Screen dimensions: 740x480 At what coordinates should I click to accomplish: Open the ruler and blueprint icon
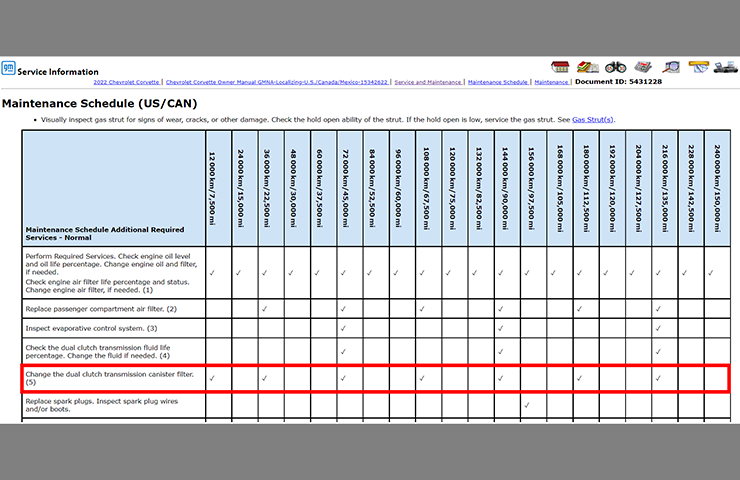tap(698, 67)
